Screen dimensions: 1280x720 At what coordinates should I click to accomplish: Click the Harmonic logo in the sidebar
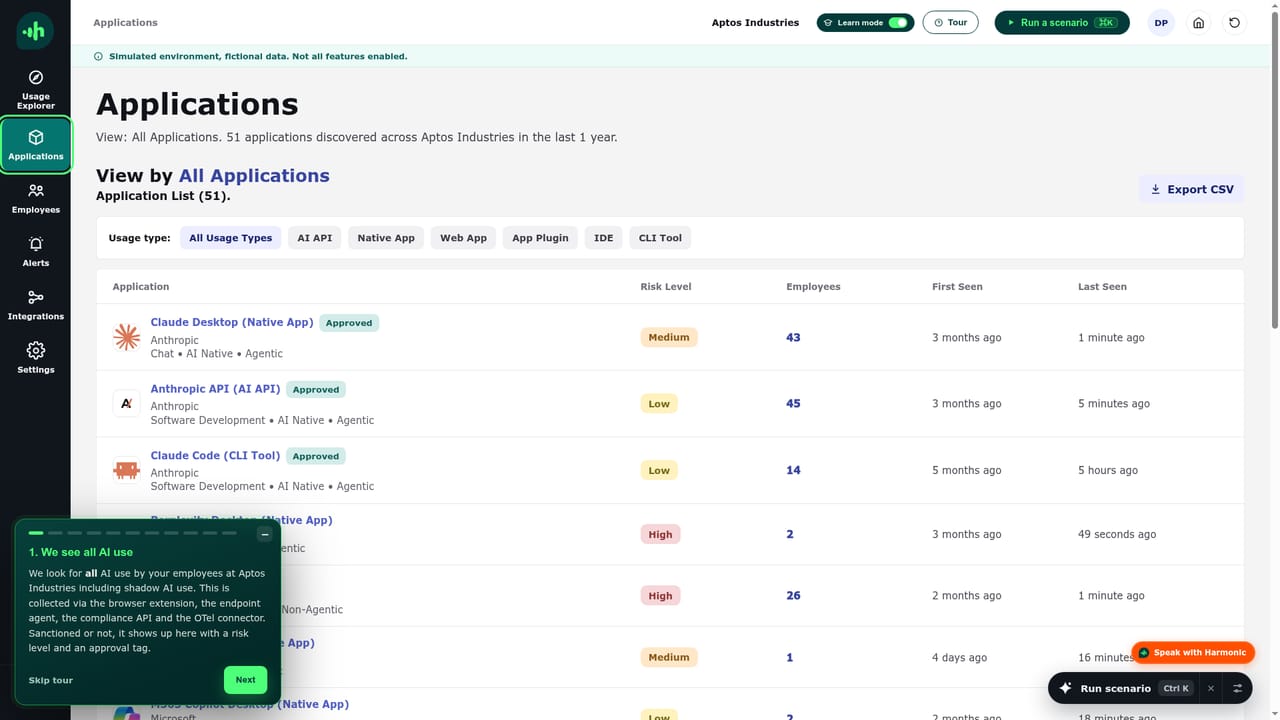click(35, 31)
